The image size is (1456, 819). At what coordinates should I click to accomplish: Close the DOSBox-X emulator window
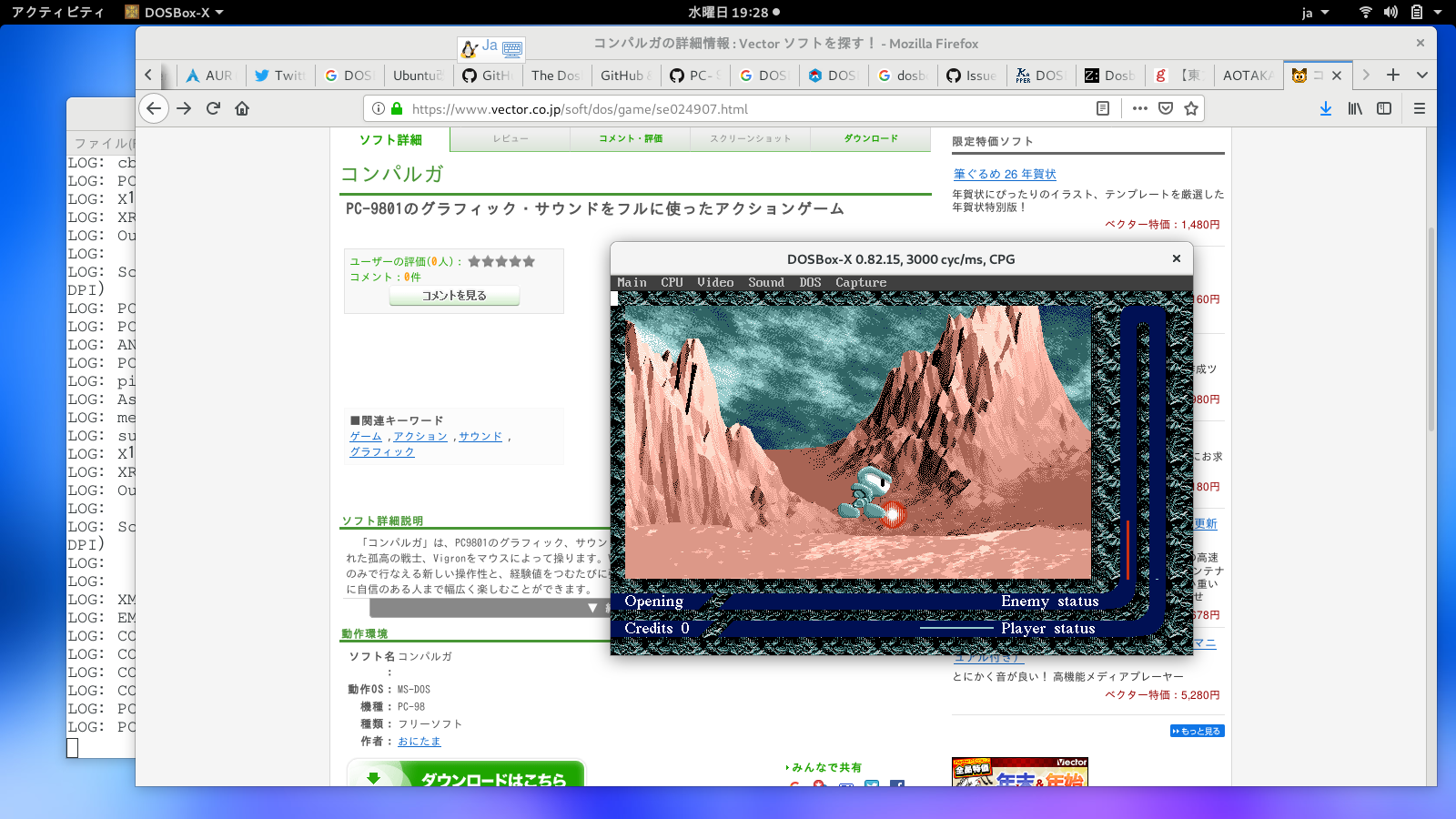click(1177, 258)
